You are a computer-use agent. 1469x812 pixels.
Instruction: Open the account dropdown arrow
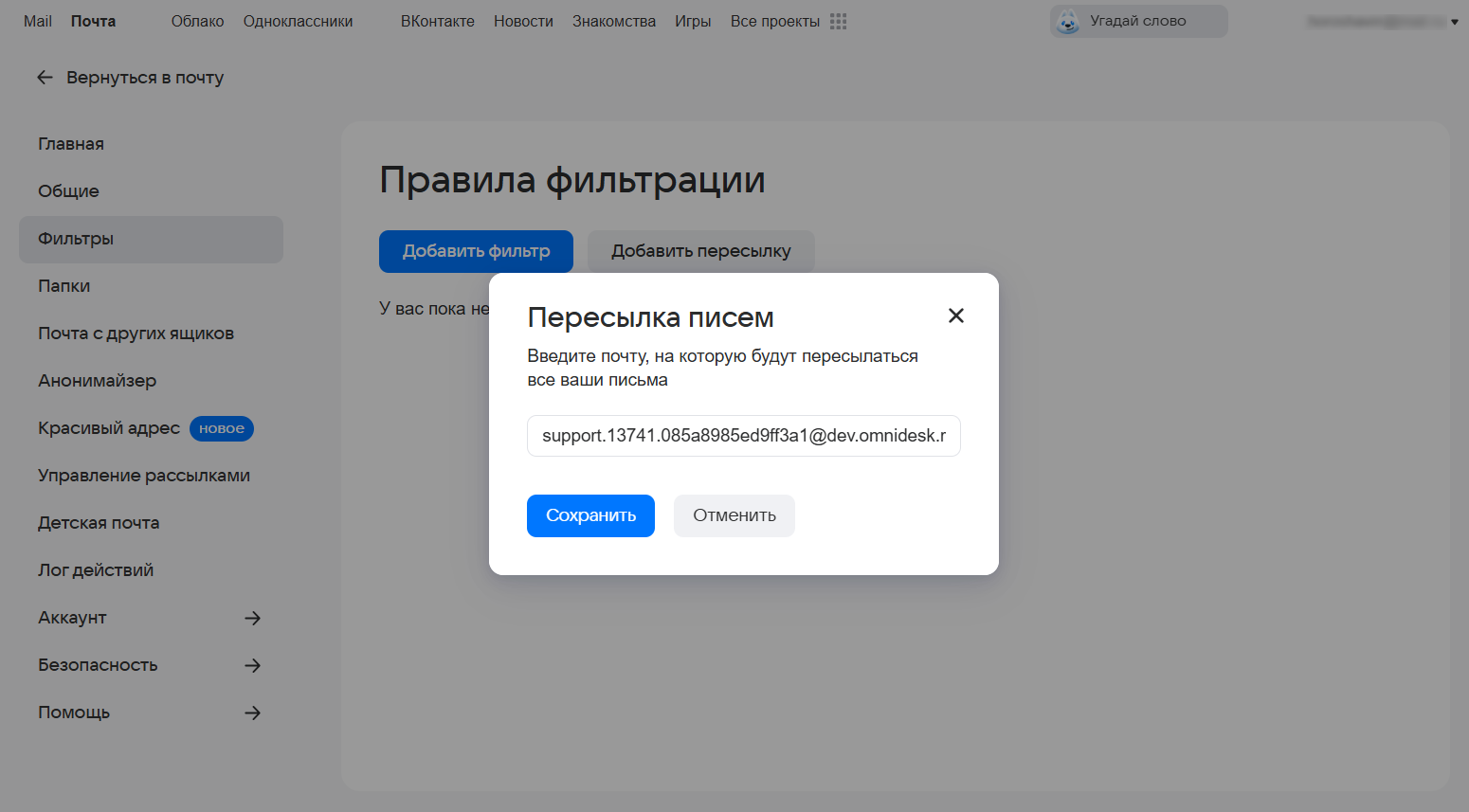[1455, 22]
